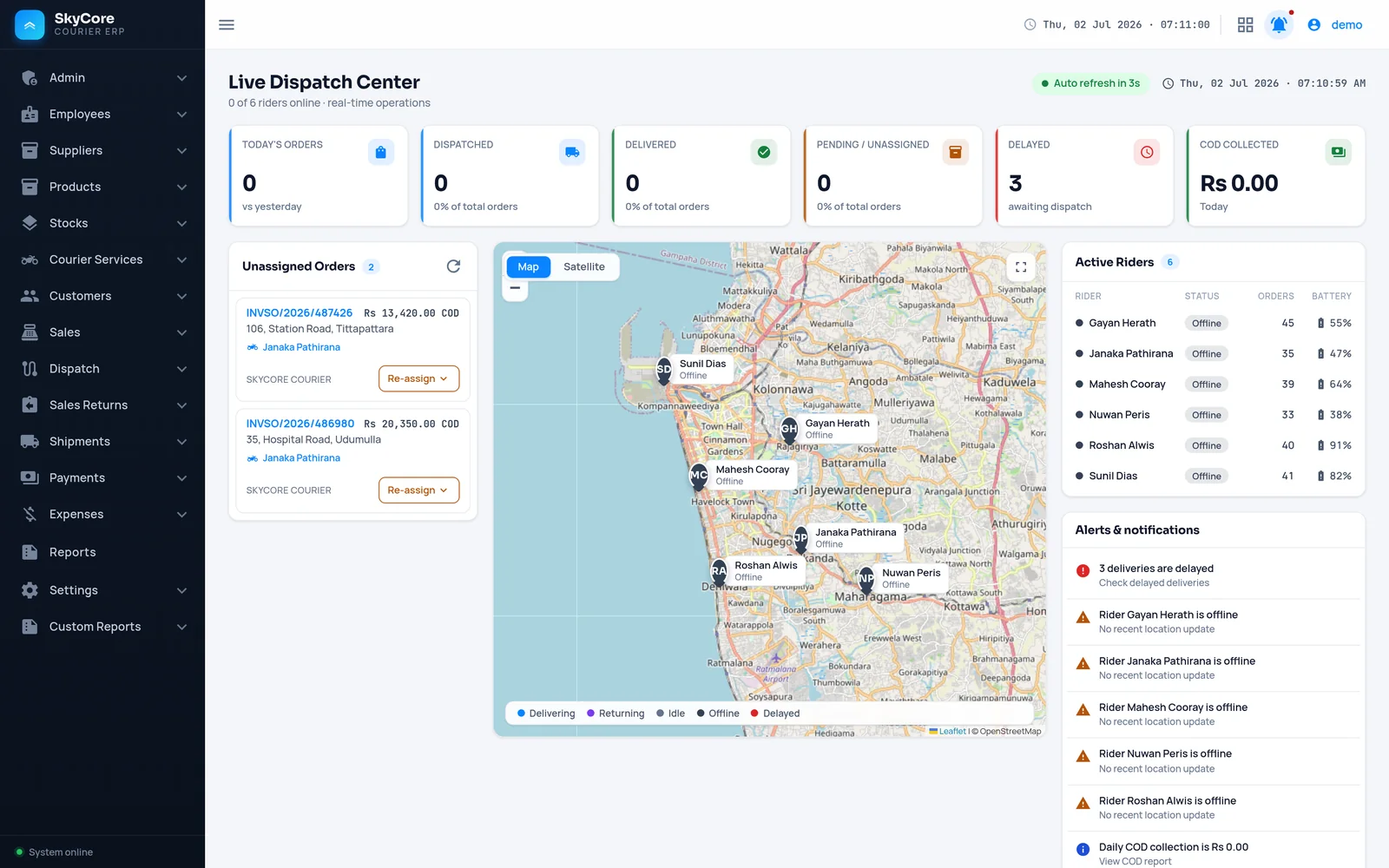Click Janaka Pathirana rider under Station Road order
The width and height of the screenshot is (1389, 868).
[x=293, y=347]
